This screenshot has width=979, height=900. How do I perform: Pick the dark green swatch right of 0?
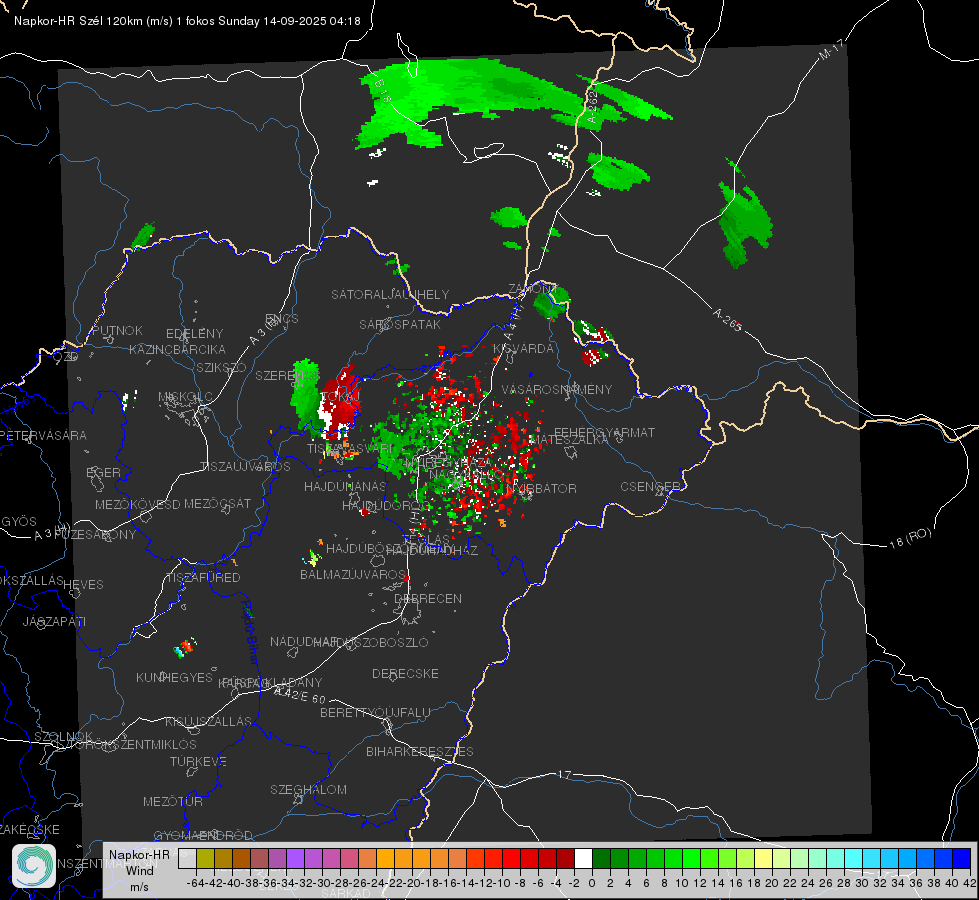point(601,858)
